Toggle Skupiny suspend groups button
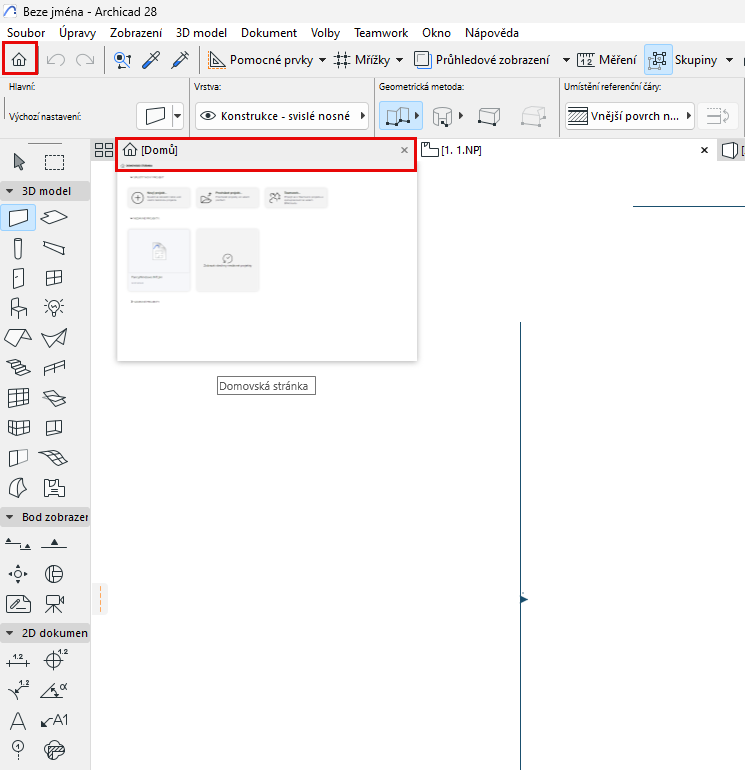This screenshot has width=745, height=770. [x=658, y=60]
